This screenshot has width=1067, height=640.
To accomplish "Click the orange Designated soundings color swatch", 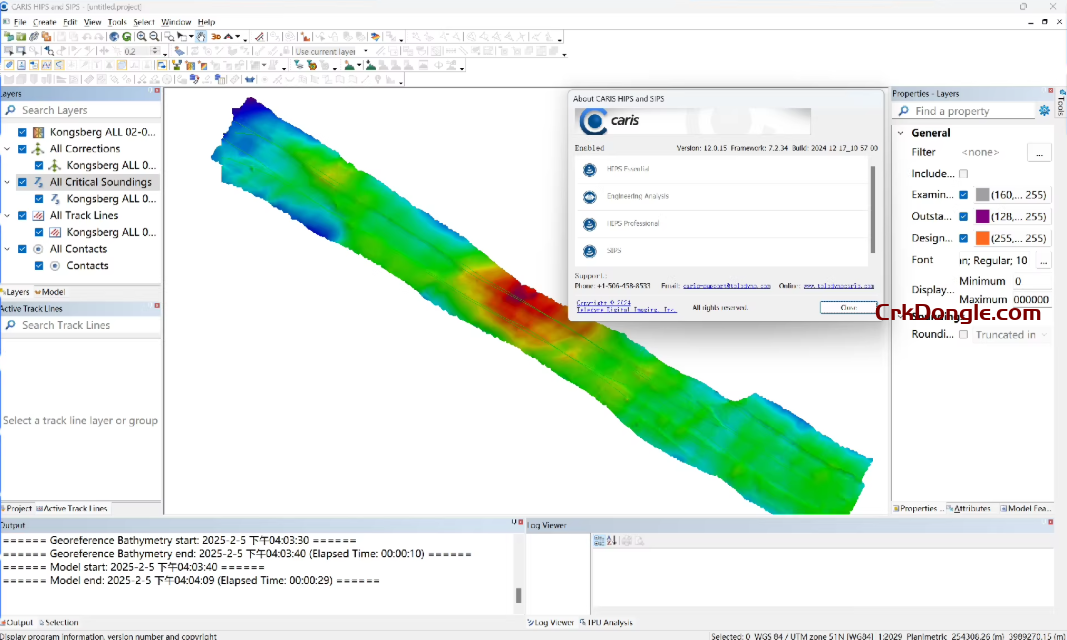I will (983, 237).
